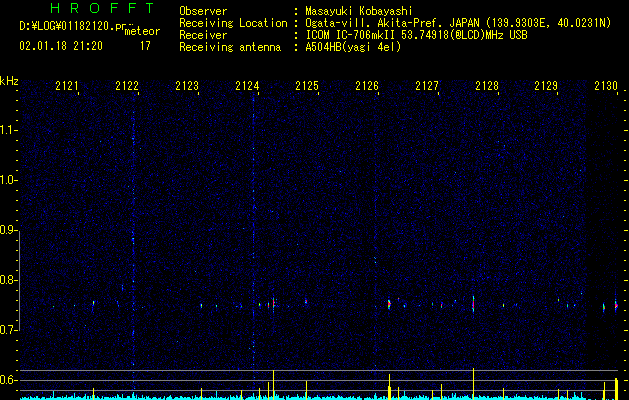Click the 1.1 frequency axis label
629x400 pixels.
click(x=8, y=130)
